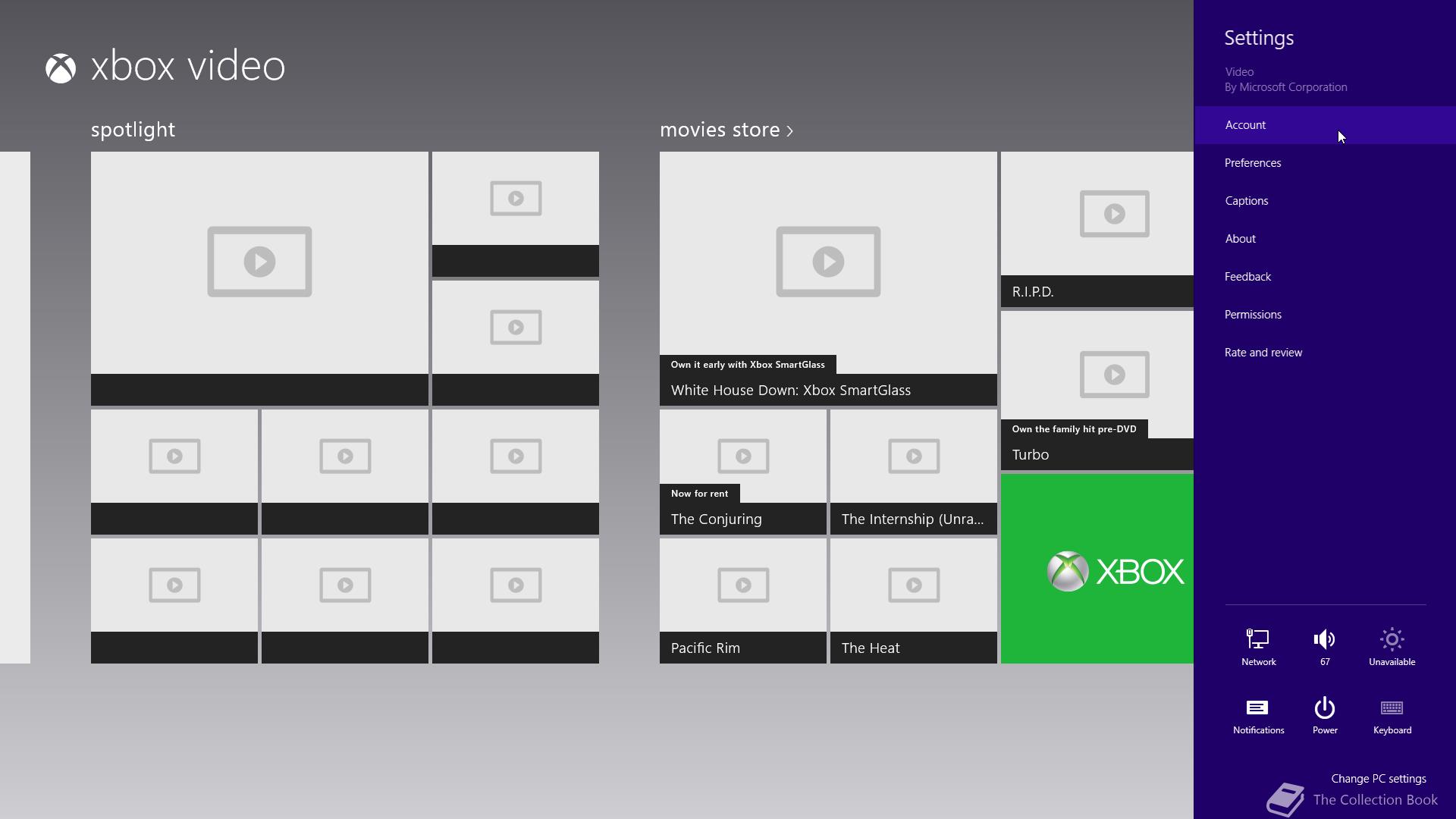Click 'Own it early with Xbox SmartGlass' badge
Image resolution: width=1456 pixels, height=819 pixels.
pyautogui.click(x=748, y=365)
